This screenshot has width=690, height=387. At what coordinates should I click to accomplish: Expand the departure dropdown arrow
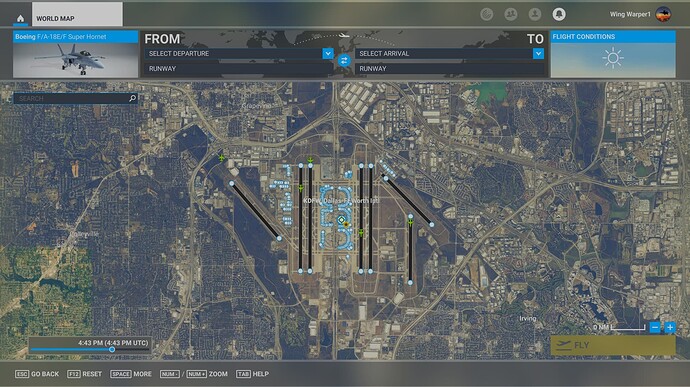328,53
